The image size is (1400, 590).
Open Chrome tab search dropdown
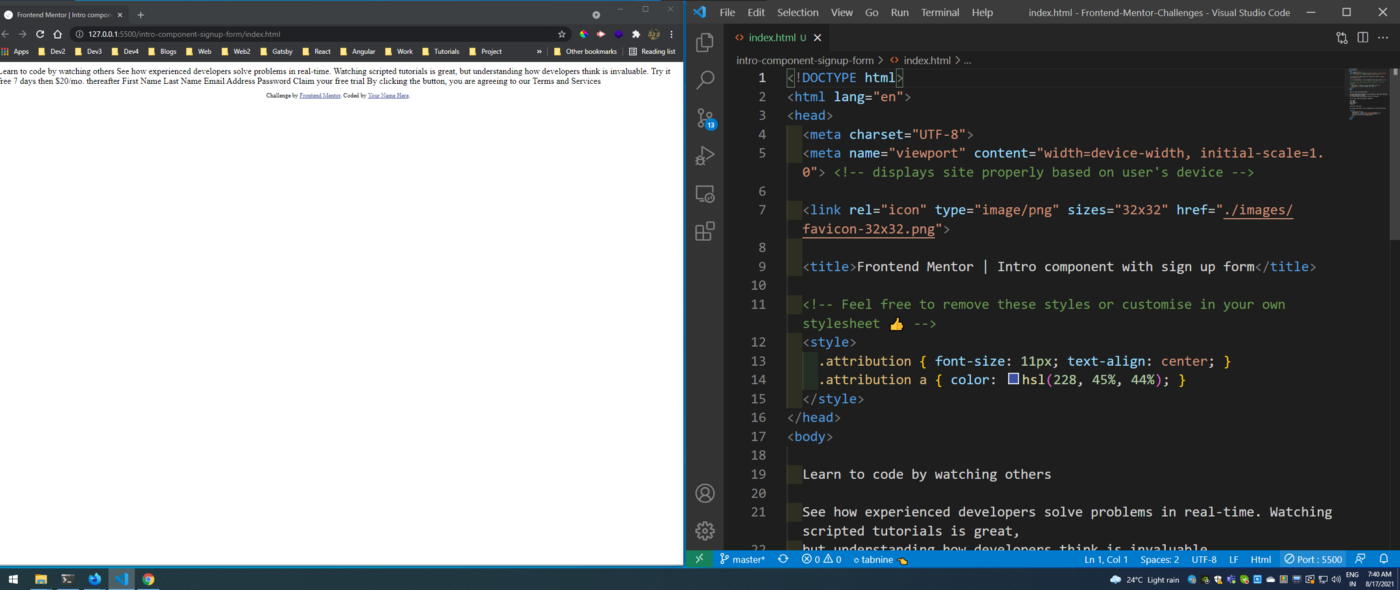pyautogui.click(x=596, y=15)
